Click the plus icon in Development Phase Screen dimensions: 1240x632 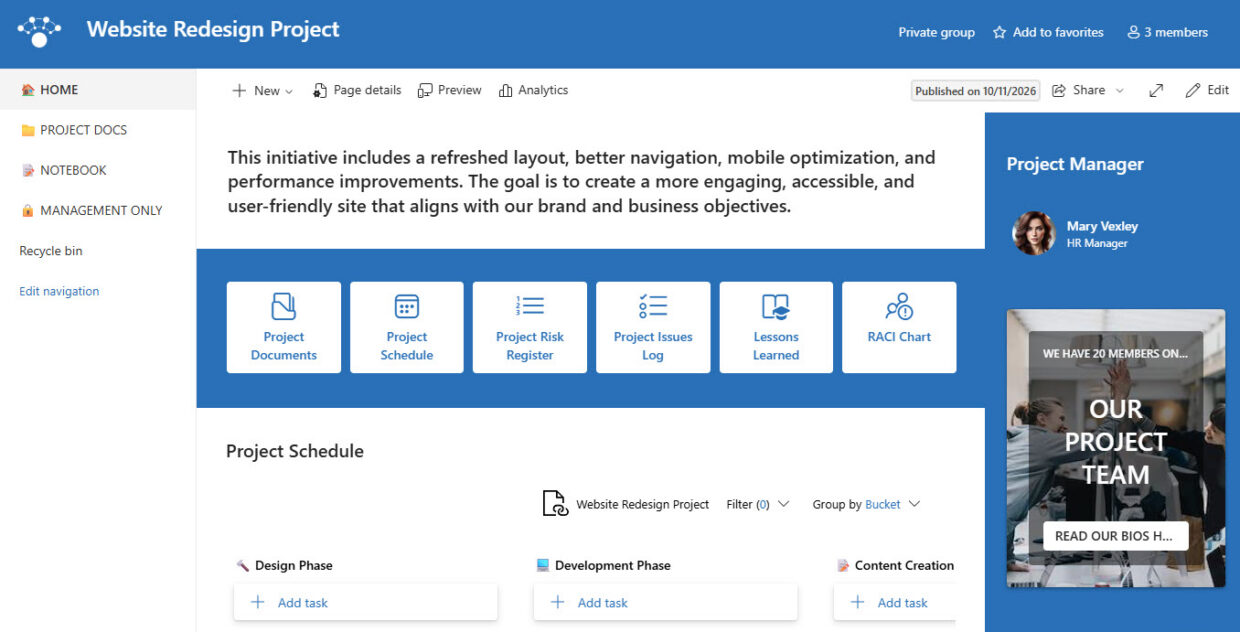(558, 602)
